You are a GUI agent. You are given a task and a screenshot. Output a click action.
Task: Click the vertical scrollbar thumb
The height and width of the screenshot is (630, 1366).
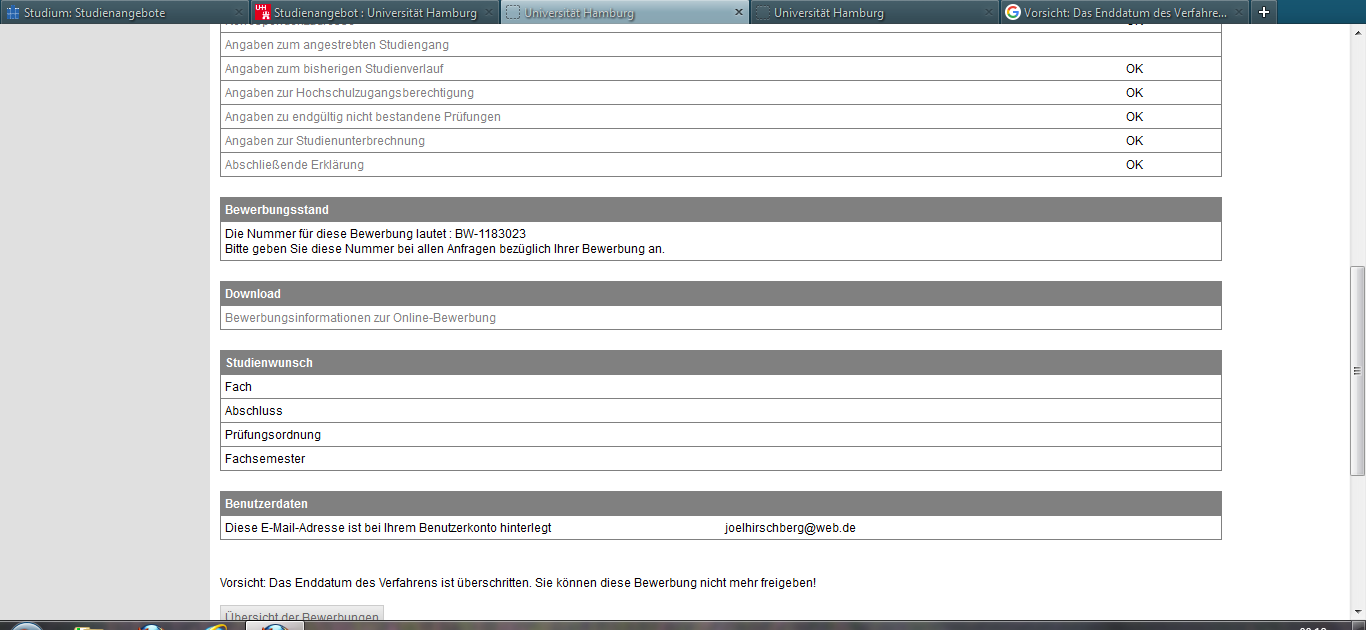[x=1357, y=370]
